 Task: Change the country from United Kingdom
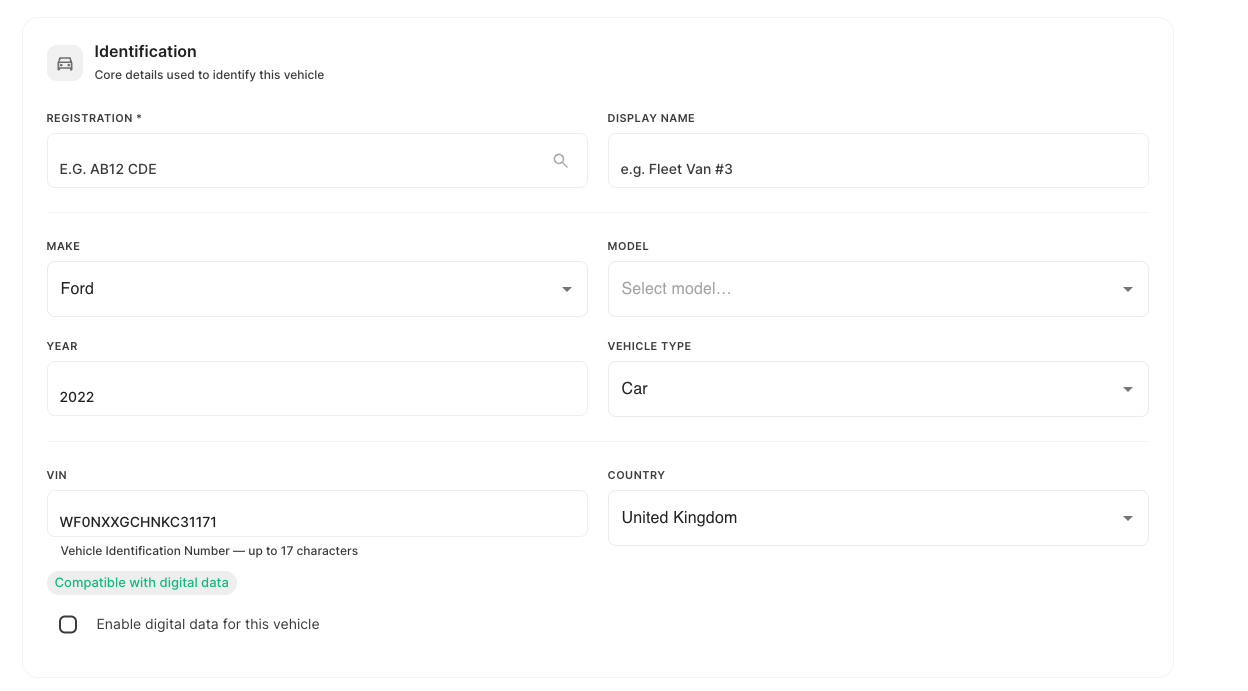tap(878, 518)
